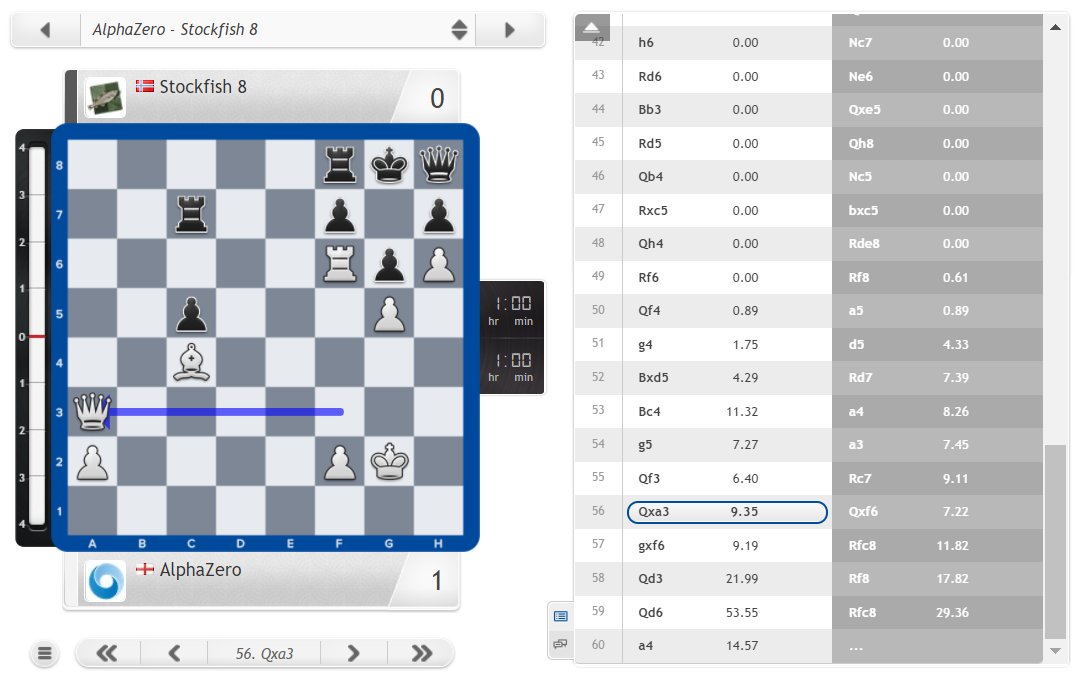Screen dimensions: 1076x676
Task: Select the white pawn on f2
Action: tap(340, 461)
